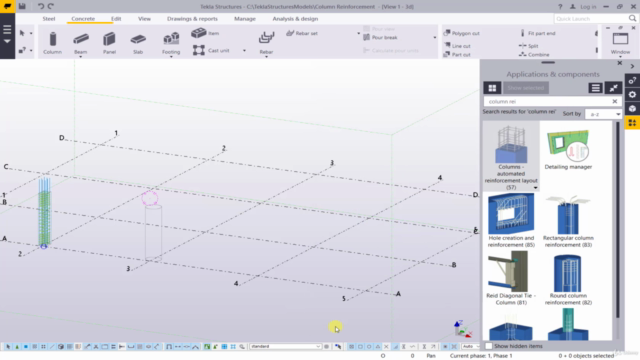Expand the Rebar set dropdown arrow
The width and height of the screenshot is (640, 360).
[x=358, y=33]
